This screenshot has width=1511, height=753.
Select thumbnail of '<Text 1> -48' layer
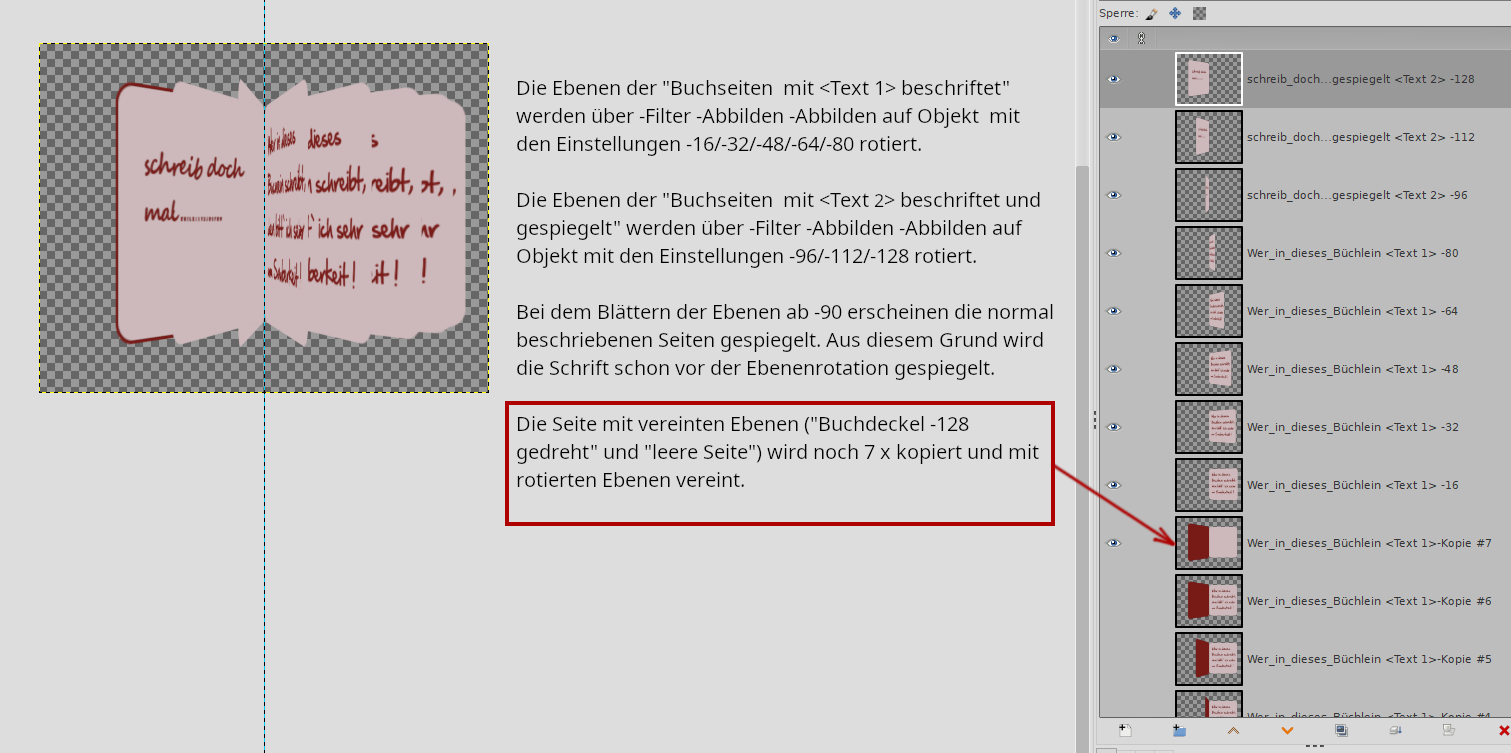click(x=1209, y=369)
